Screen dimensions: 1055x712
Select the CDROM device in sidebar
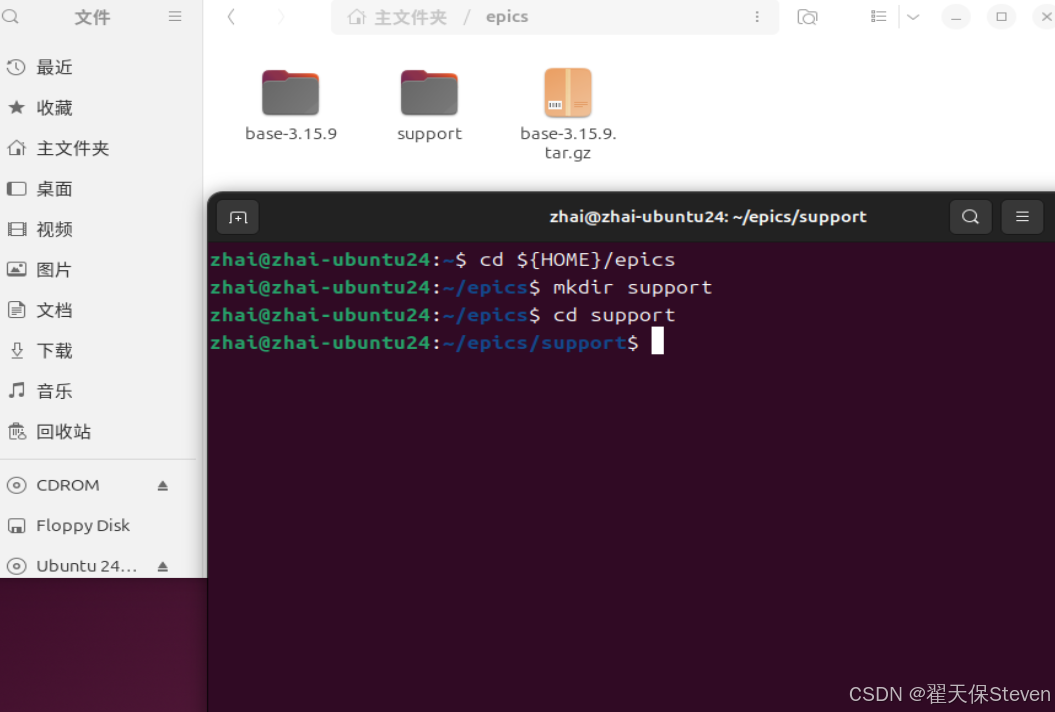67,485
